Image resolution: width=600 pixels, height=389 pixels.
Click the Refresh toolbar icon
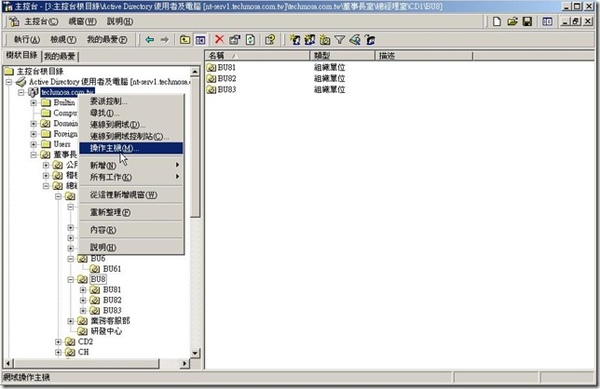point(250,40)
